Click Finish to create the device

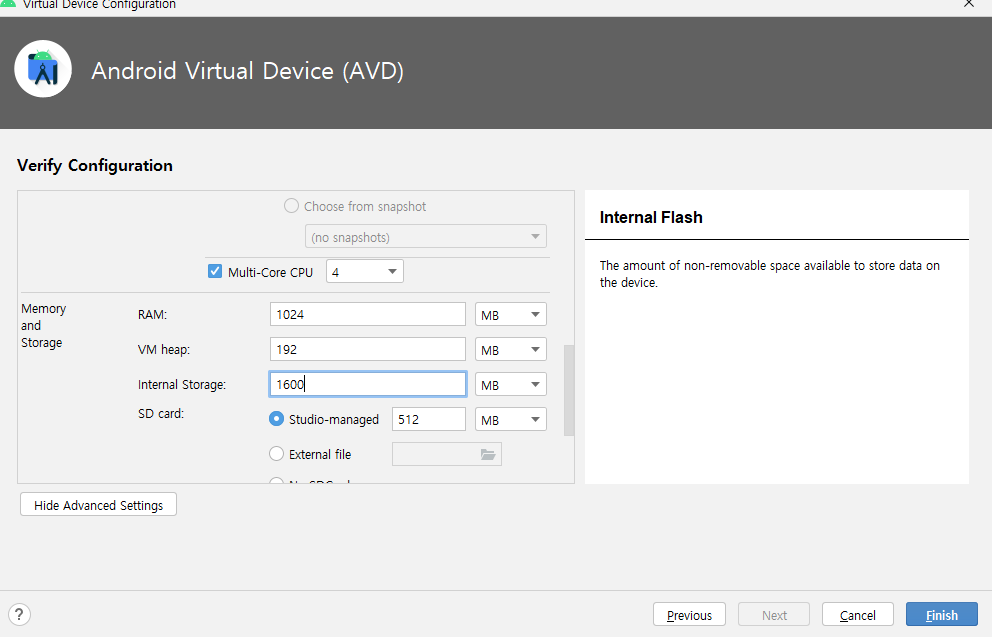point(941,615)
